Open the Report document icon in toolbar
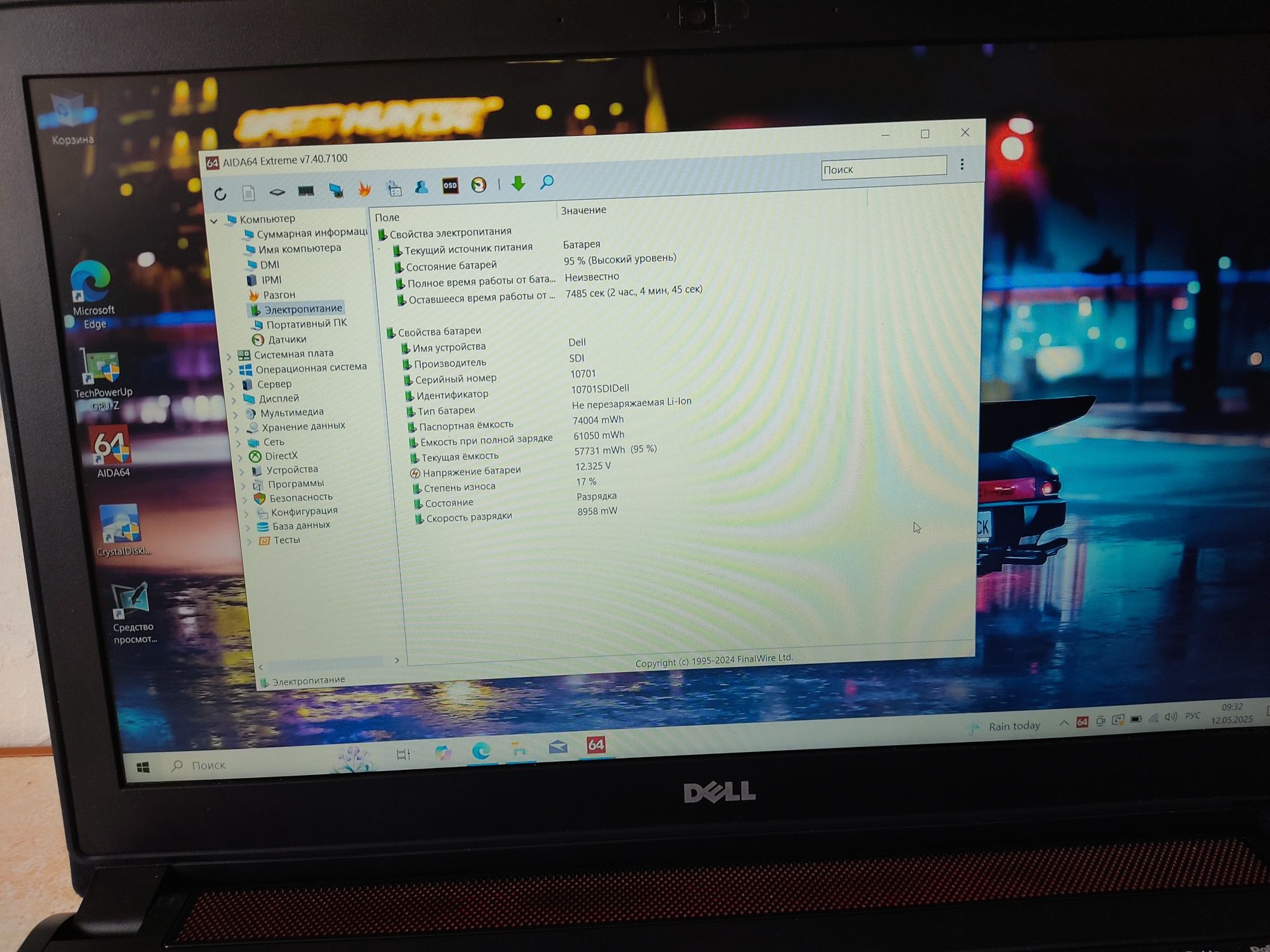 249,193
